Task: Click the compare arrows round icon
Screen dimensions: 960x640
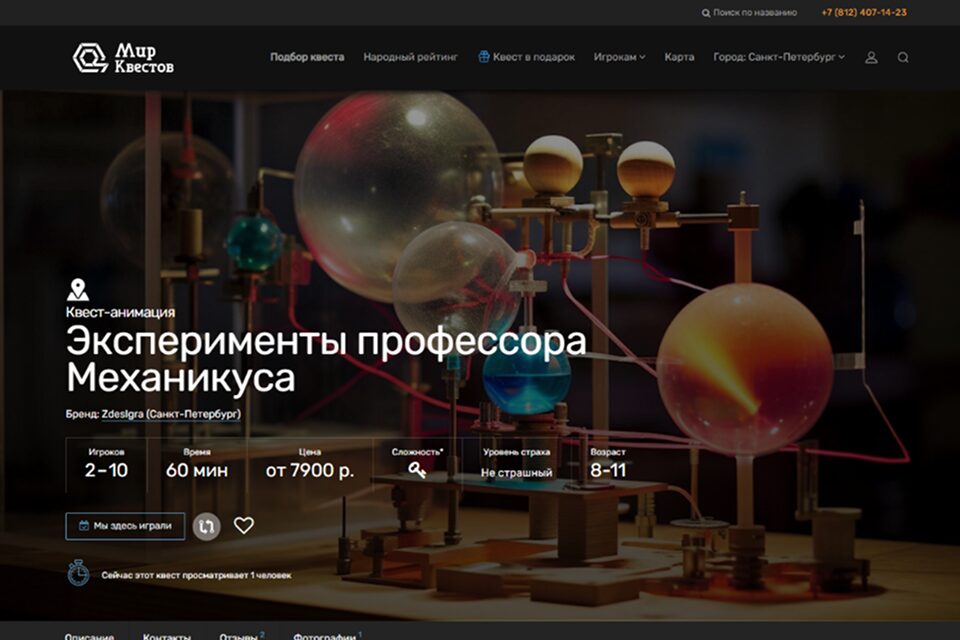Action: pyautogui.click(x=207, y=526)
